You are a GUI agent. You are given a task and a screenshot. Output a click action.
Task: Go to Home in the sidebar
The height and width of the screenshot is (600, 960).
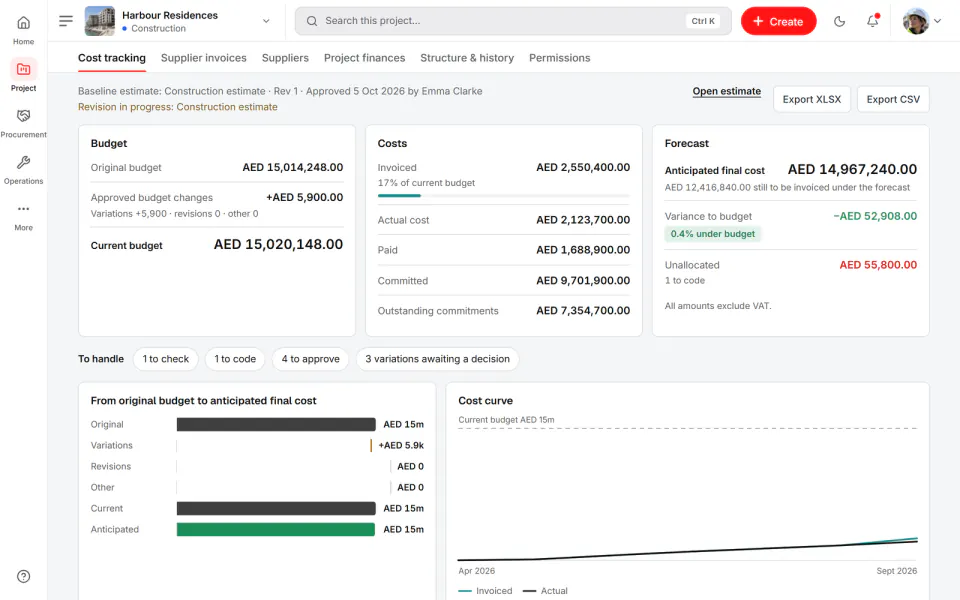23,30
